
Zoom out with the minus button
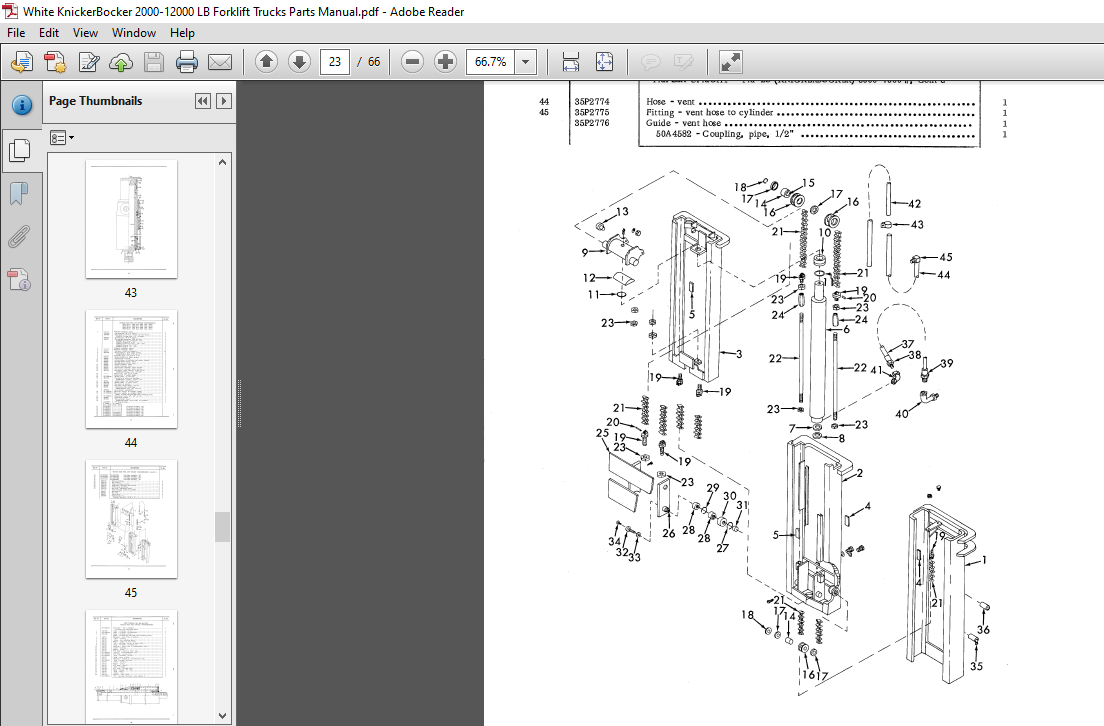pyautogui.click(x=413, y=62)
